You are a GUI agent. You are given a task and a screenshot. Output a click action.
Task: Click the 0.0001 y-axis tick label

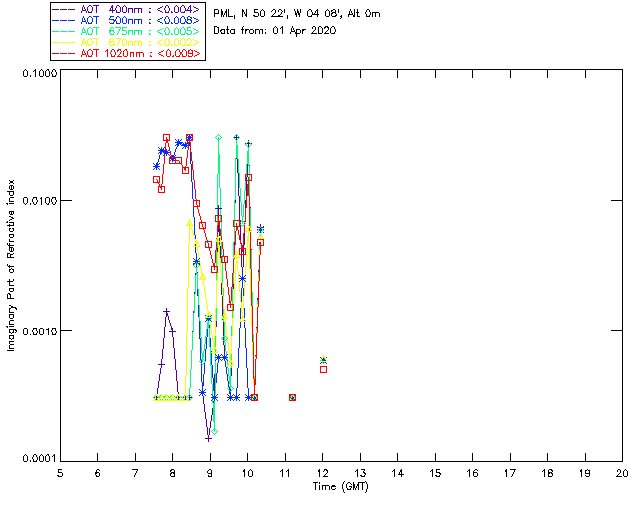[37, 459]
